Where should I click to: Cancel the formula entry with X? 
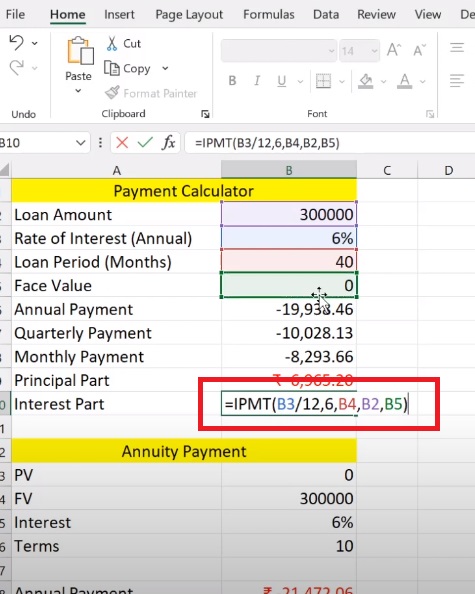pos(122,143)
